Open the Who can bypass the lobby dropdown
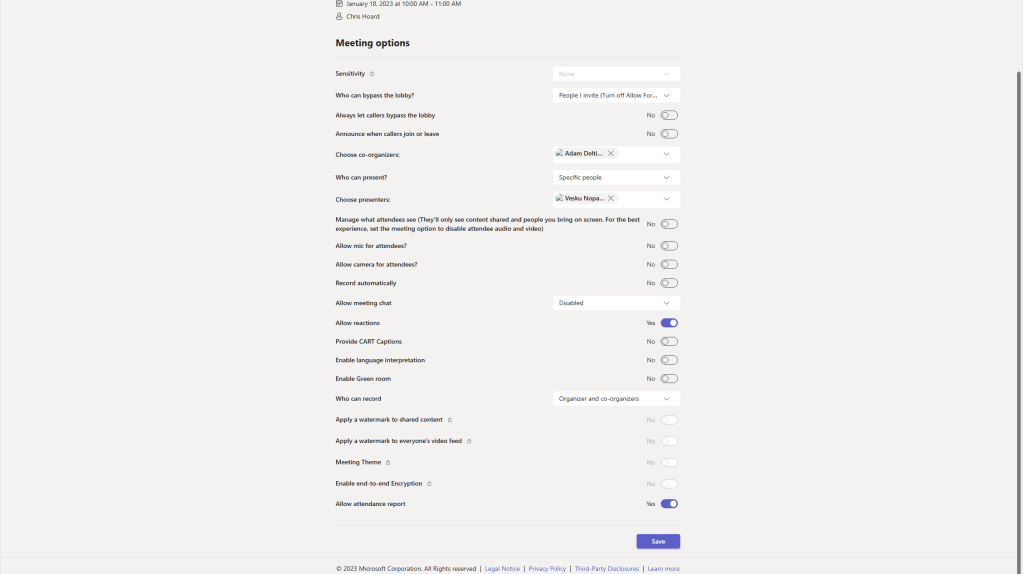Viewport: 1023px width, 574px height. pyautogui.click(x=616, y=96)
